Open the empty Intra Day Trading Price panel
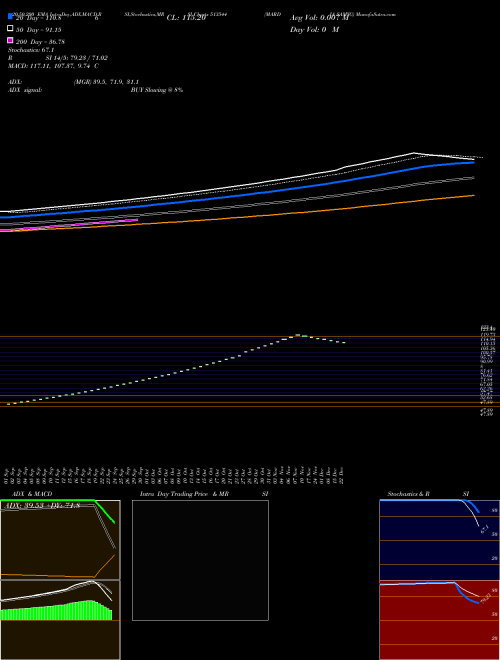 [200, 560]
